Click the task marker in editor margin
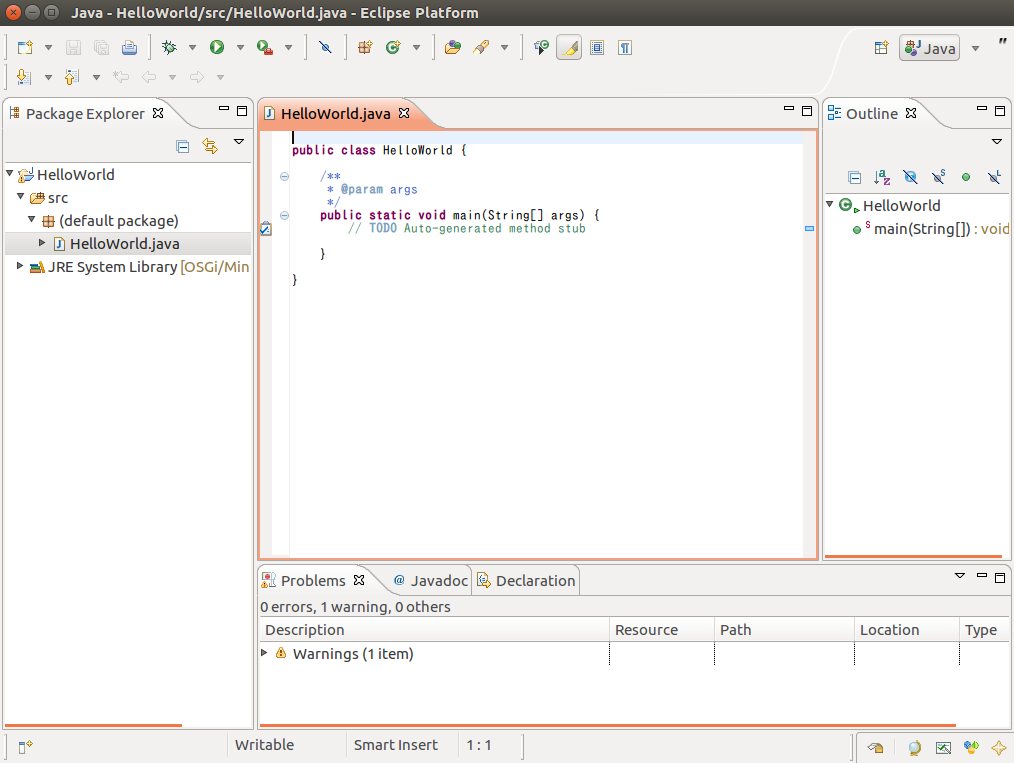1014x763 pixels. coord(266,228)
